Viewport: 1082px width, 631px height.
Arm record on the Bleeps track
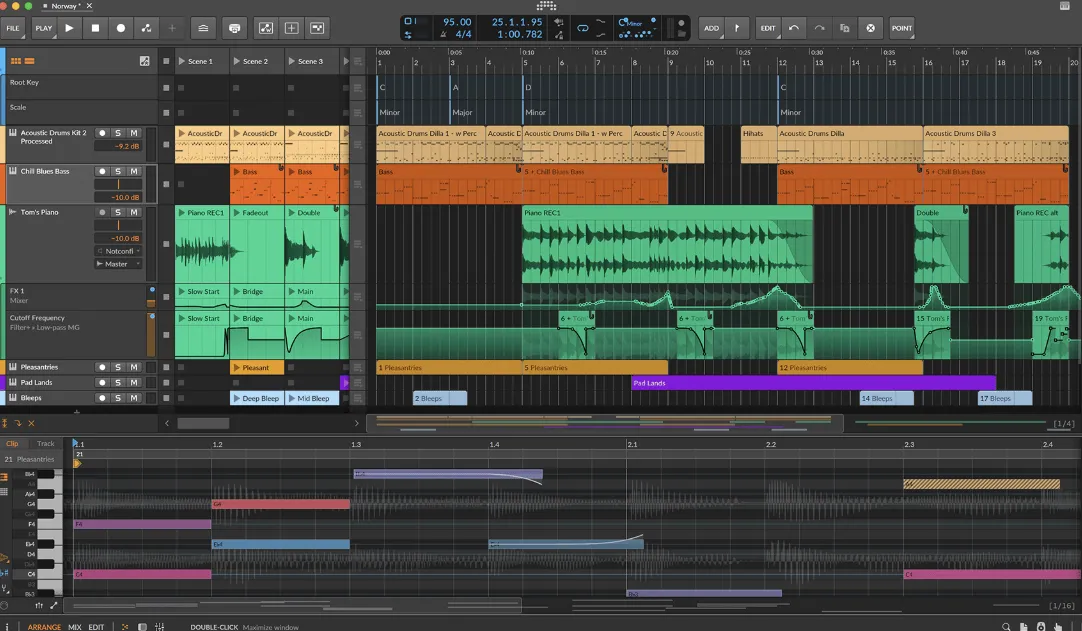(102, 398)
